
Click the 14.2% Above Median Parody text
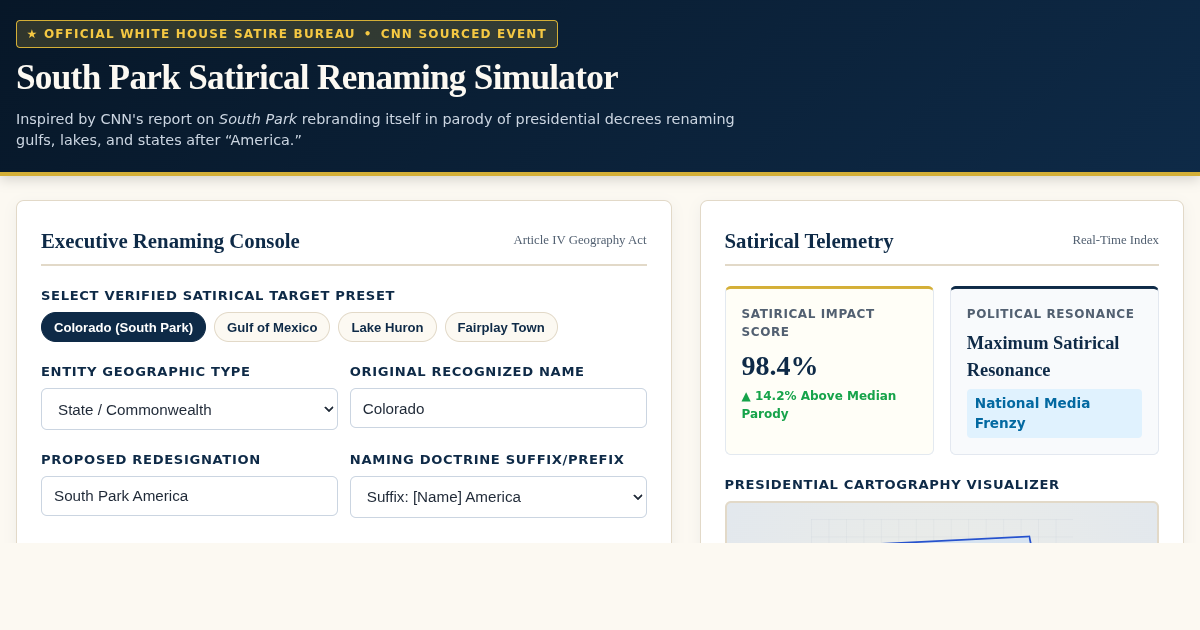click(819, 405)
